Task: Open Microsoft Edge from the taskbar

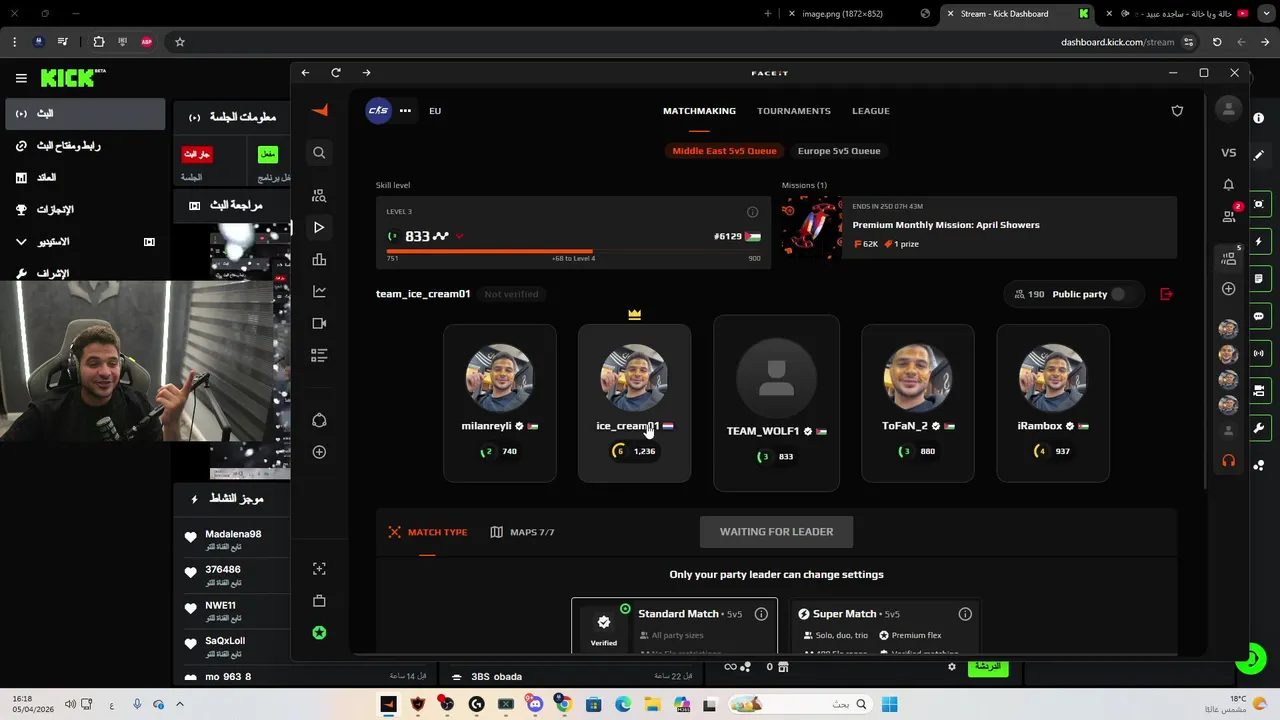Action: point(623,705)
